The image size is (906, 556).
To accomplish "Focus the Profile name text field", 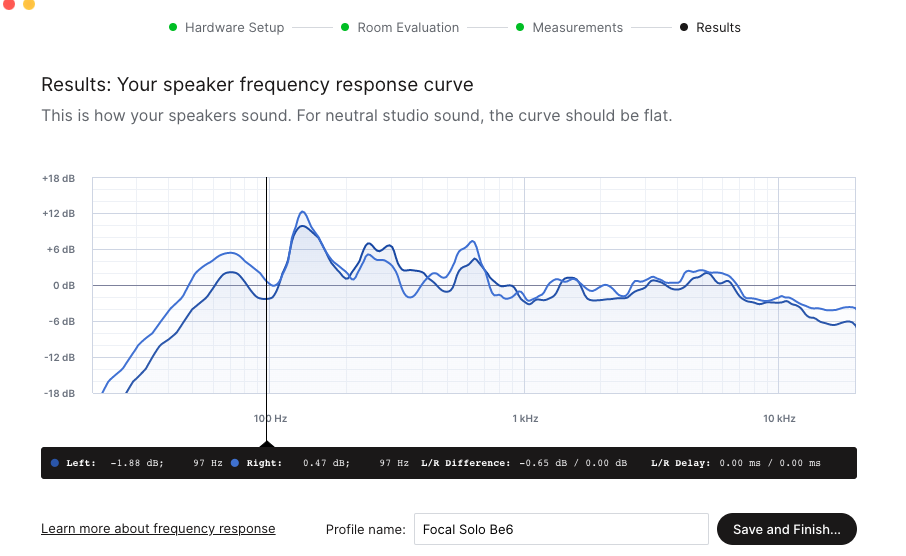I will pos(561,529).
